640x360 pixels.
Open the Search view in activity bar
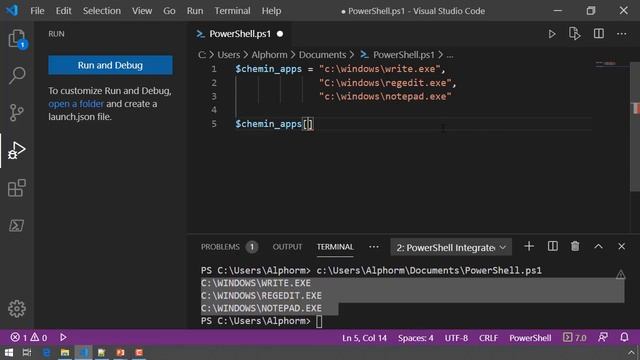point(17,76)
